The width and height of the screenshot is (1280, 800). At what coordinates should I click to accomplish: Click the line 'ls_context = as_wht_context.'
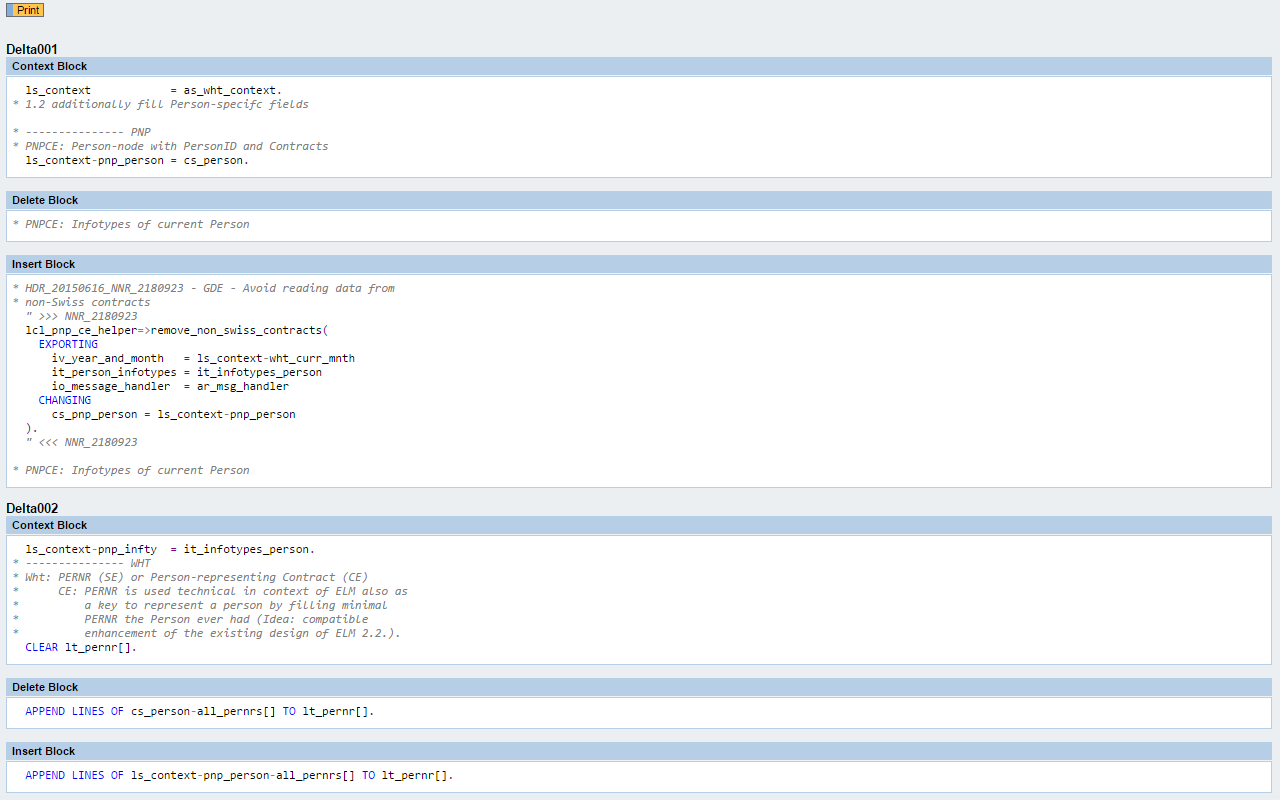tap(154, 90)
